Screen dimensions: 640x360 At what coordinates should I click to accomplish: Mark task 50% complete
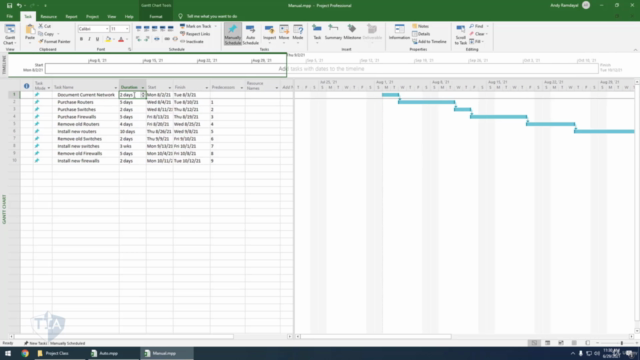[155, 29]
